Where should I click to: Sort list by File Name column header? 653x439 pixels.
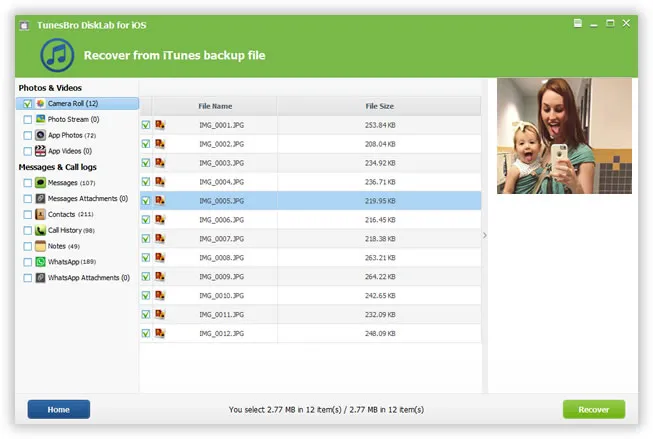point(214,106)
